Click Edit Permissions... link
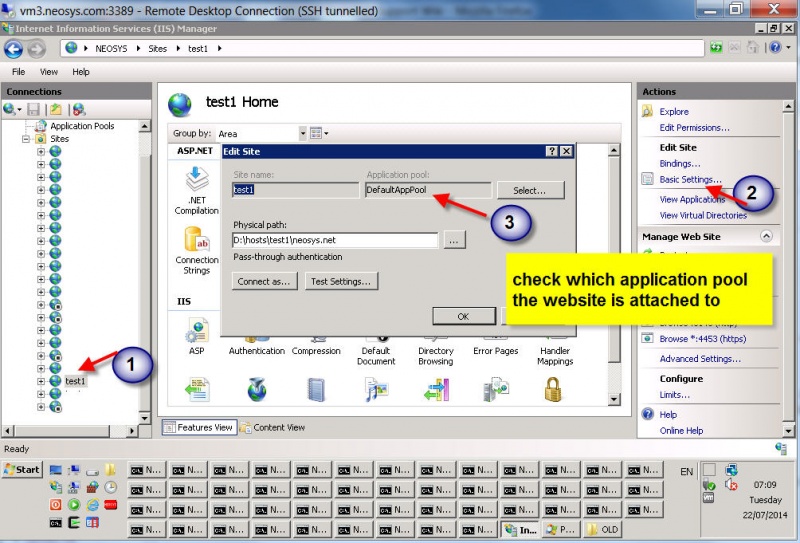800x543 pixels. coord(694,128)
